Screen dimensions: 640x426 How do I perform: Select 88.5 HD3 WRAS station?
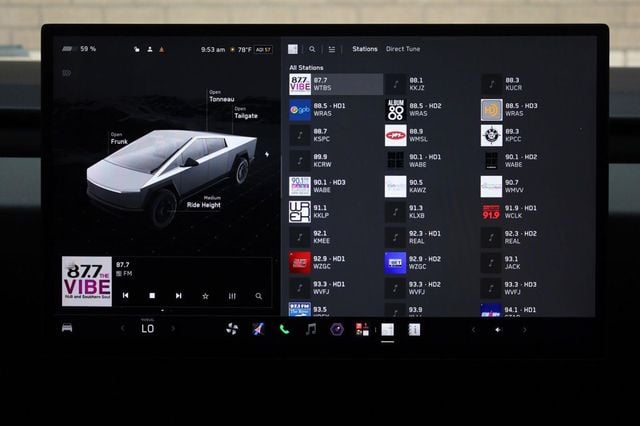click(x=528, y=110)
